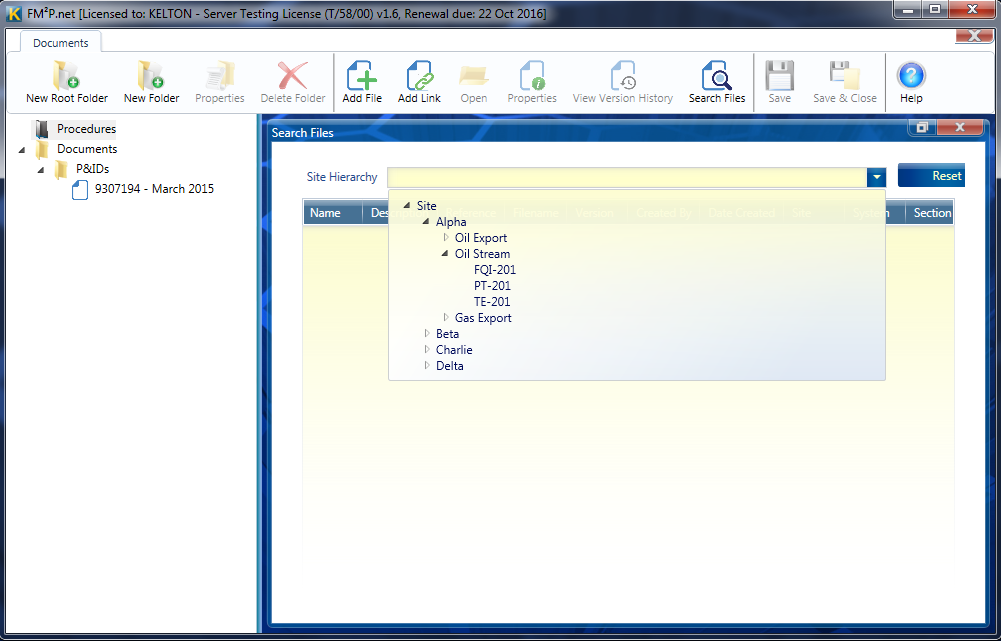Sort results by Section column
The image size is (1001, 641).
(x=930, y=213)
